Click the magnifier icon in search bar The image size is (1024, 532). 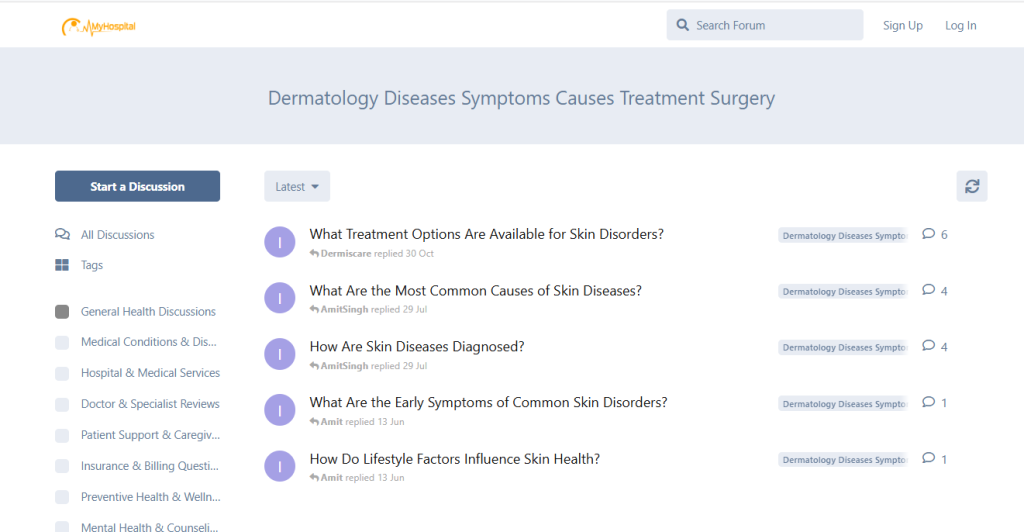tap(683, 25)
